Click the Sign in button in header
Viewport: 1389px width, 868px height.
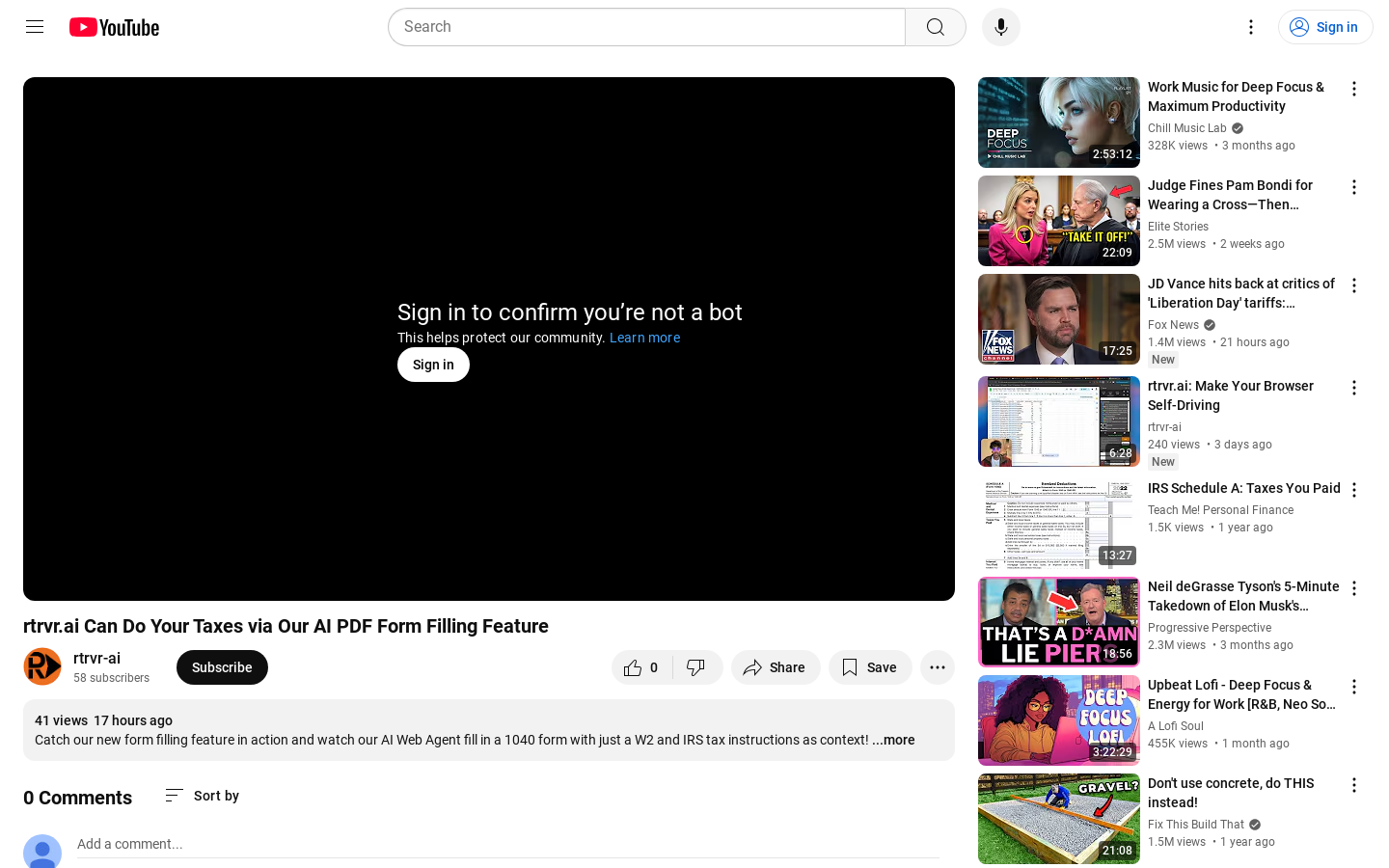pos(1325,27)
